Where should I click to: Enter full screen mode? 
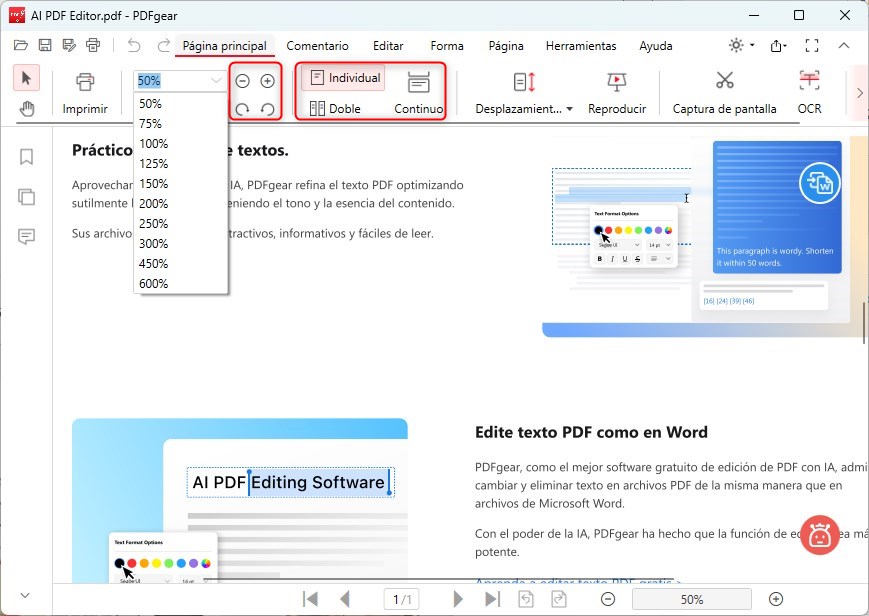(x=811, y=45)
